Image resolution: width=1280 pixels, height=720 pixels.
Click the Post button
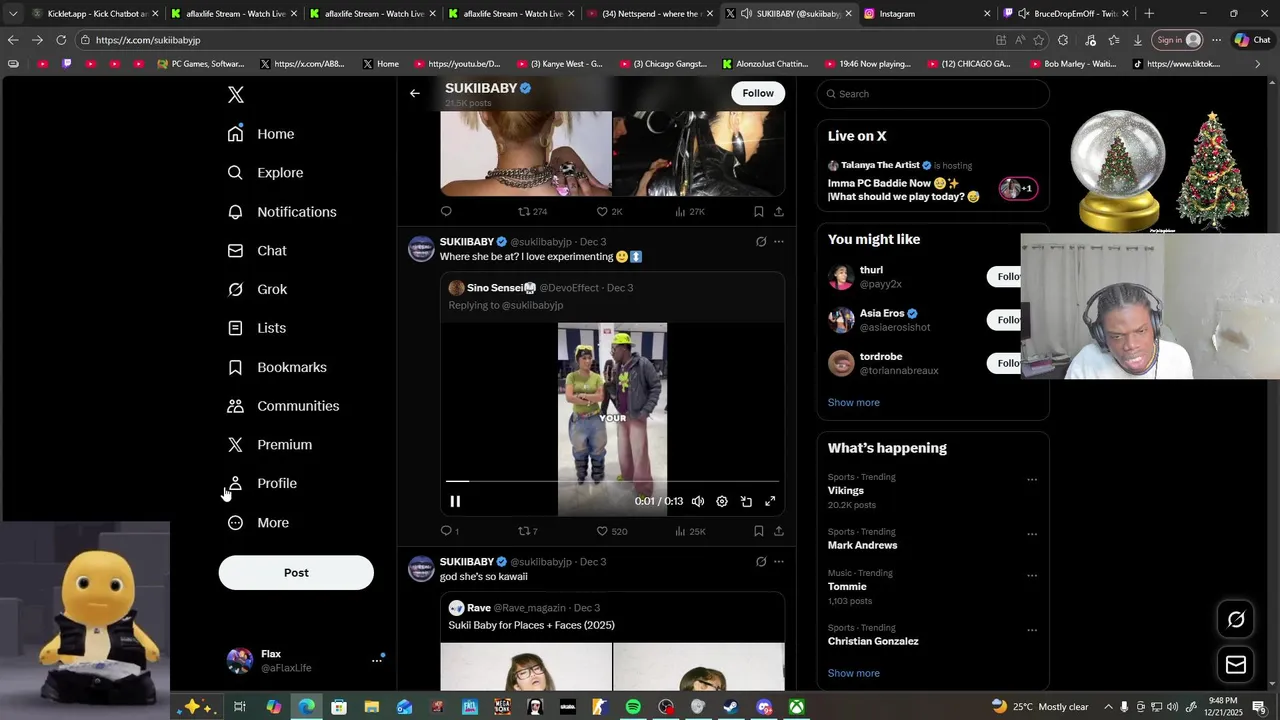[x=296, y=573]
